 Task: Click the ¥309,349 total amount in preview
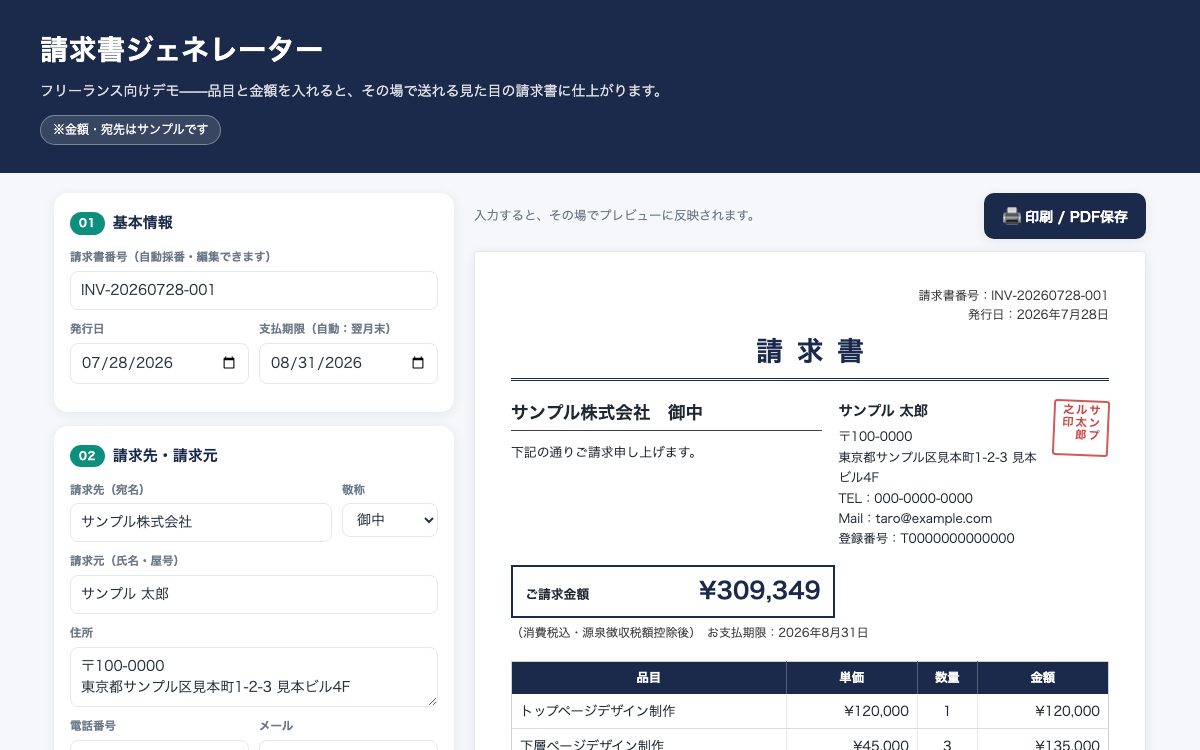tap(760, 591)
